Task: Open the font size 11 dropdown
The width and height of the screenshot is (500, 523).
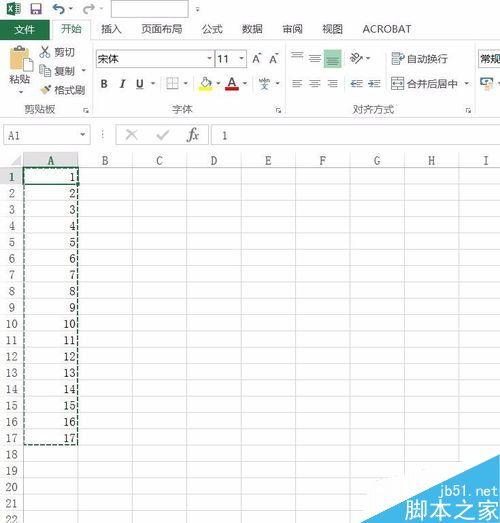Action: click(x=241, y=58)
